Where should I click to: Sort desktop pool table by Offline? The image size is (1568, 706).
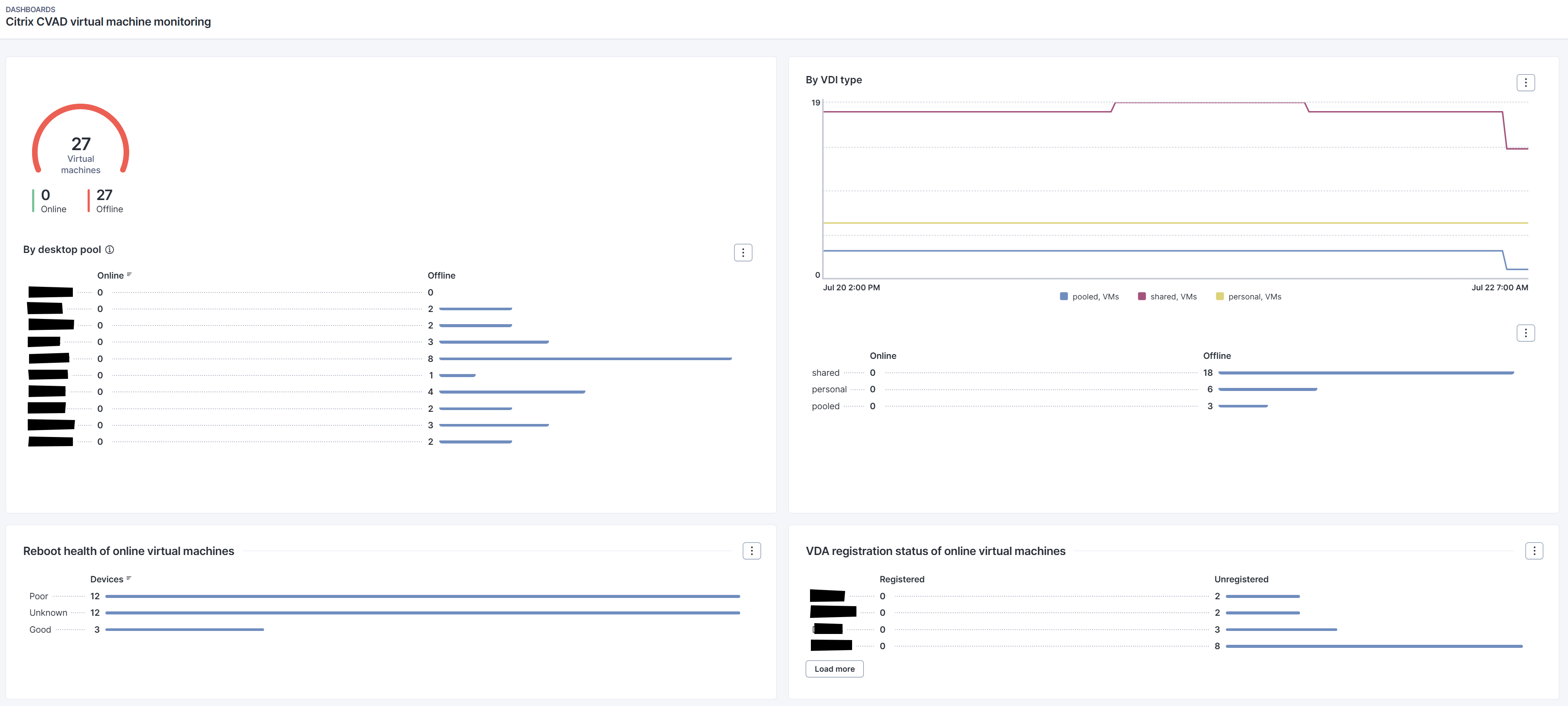coord(441,276)
